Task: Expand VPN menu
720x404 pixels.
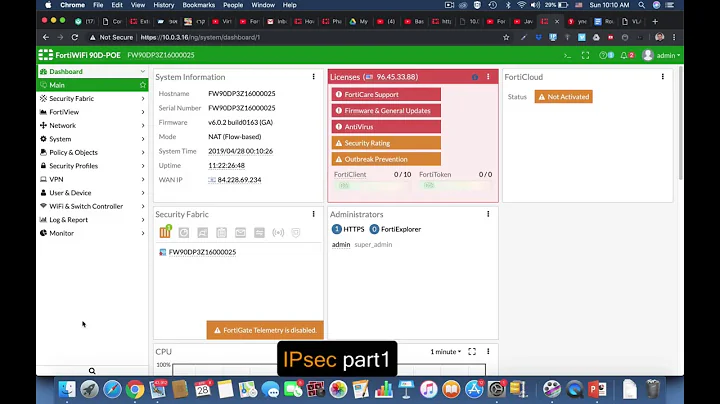Action: [x=92, y=179]
